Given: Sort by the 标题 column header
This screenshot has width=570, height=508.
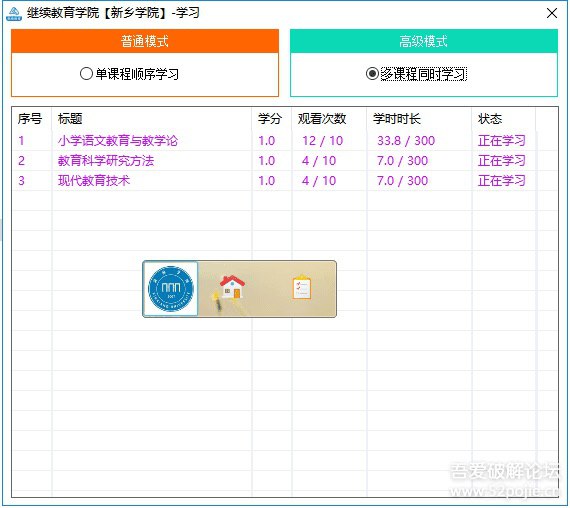Looking at the screenshot, I should (152, 119).
